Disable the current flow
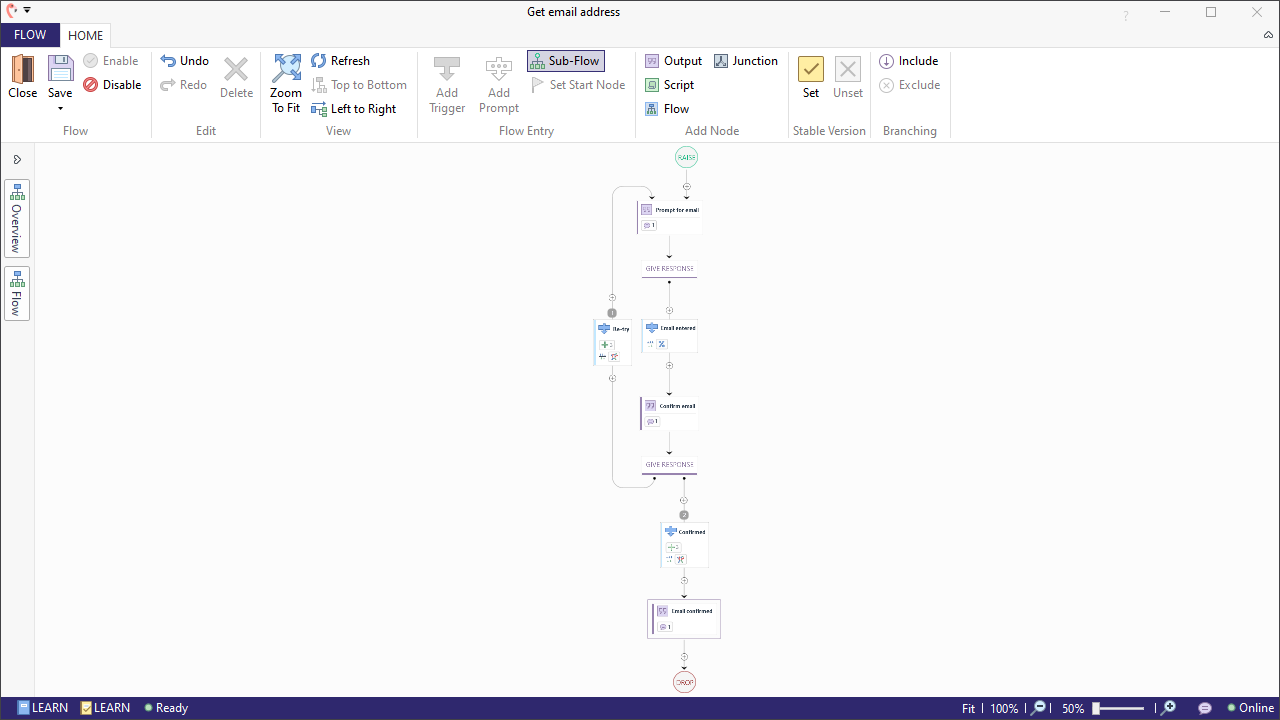The height and width of the screenshot is (720, 1280). [113, 84]
